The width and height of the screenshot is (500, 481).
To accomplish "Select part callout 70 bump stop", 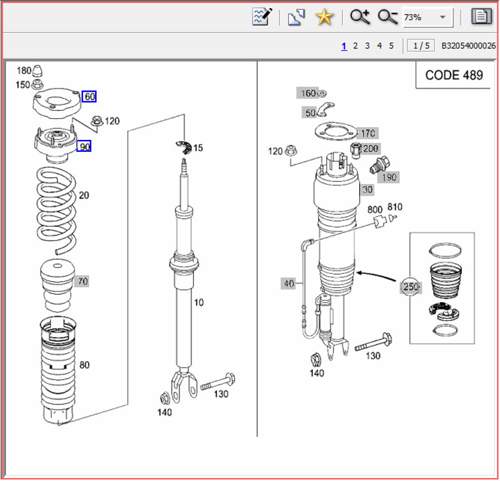I will click(x=83, y=281).
